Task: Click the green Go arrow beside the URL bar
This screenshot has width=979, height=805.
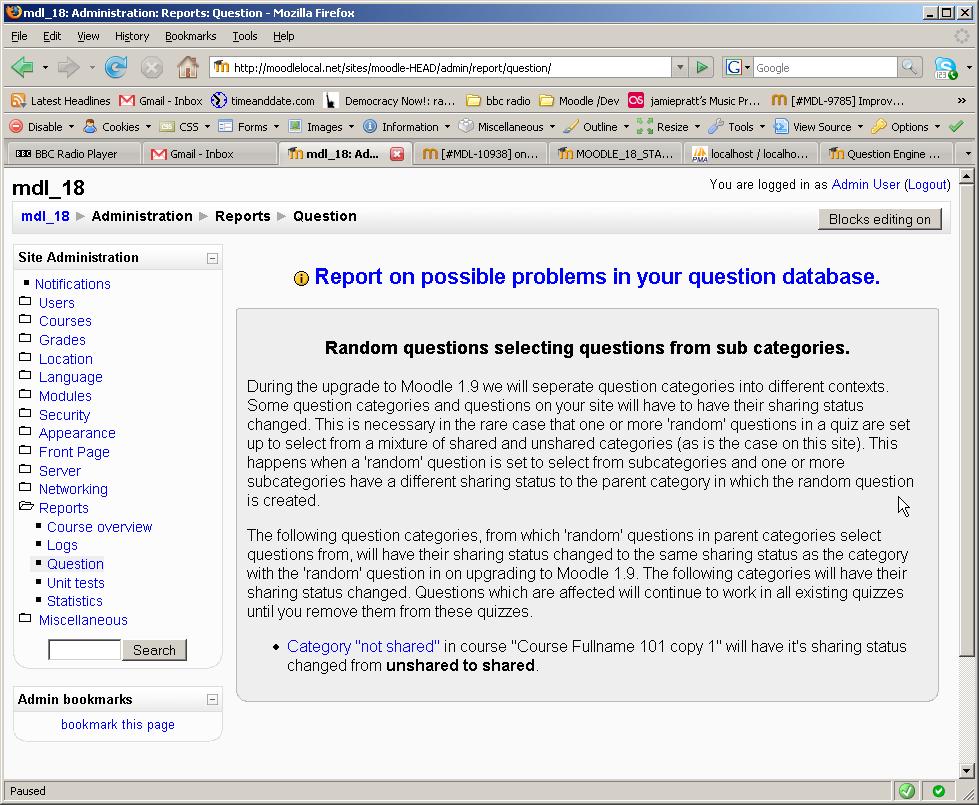Action: 702,68
